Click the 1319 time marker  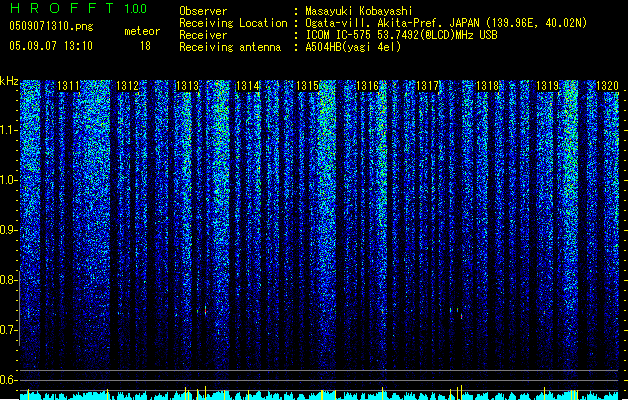pyautogui.click(x=548, y=86)
